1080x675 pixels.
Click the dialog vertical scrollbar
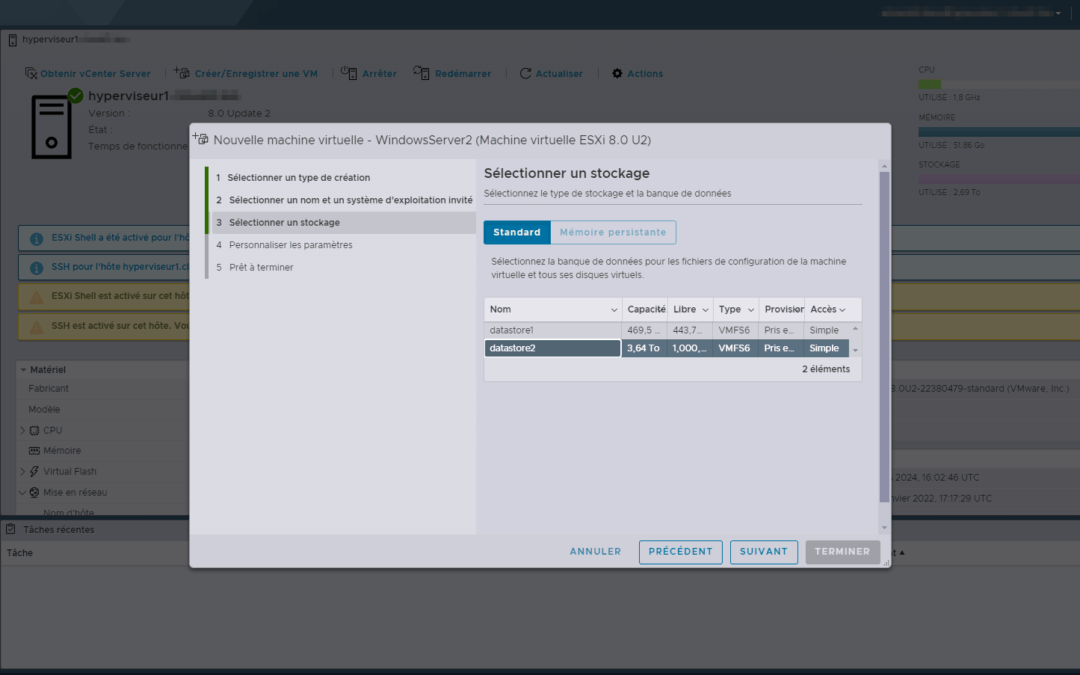point(884,338)
